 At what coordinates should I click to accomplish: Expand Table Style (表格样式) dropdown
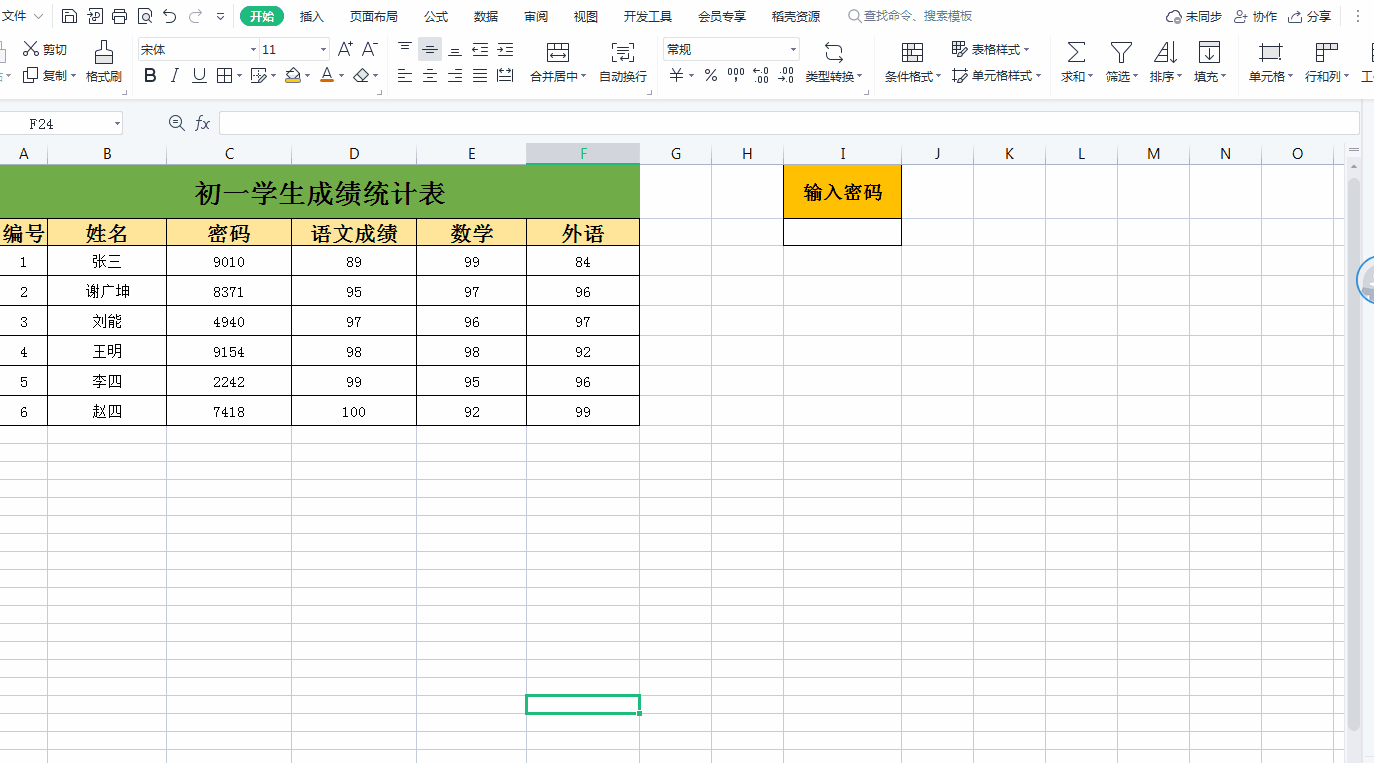tap(1026, 49)
